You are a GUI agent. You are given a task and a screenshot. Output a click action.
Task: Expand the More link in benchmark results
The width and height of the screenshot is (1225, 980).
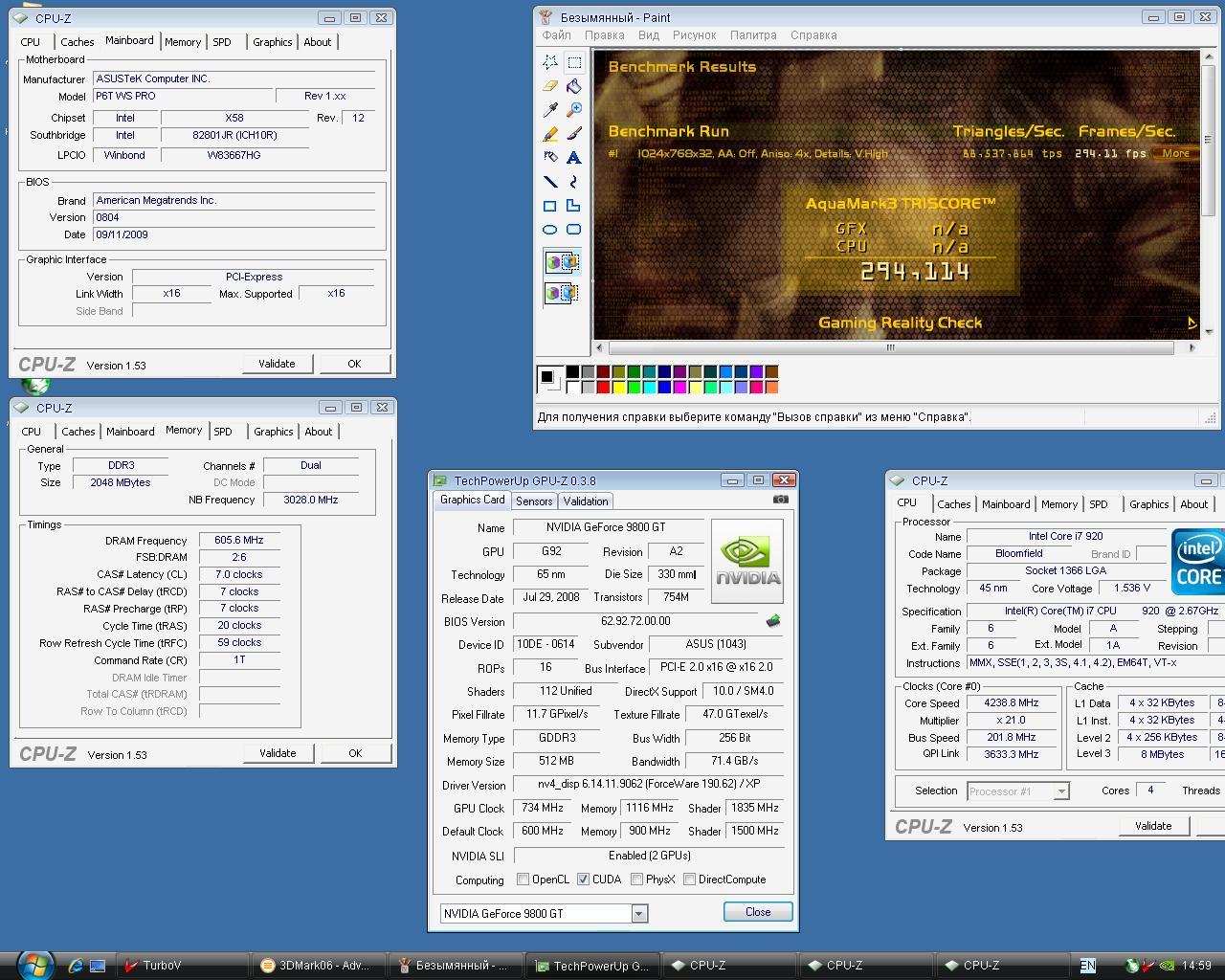pos(1175,153)
